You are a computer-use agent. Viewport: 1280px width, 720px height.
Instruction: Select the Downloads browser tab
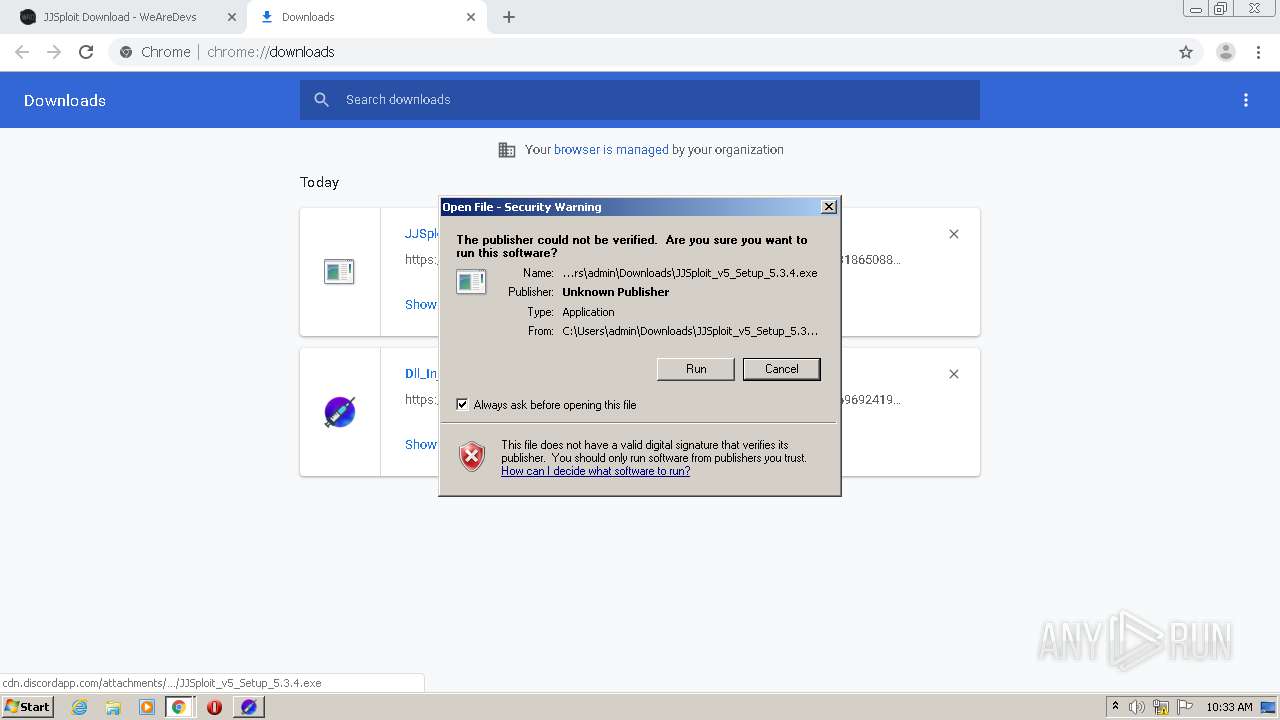(x=308, y=17)
